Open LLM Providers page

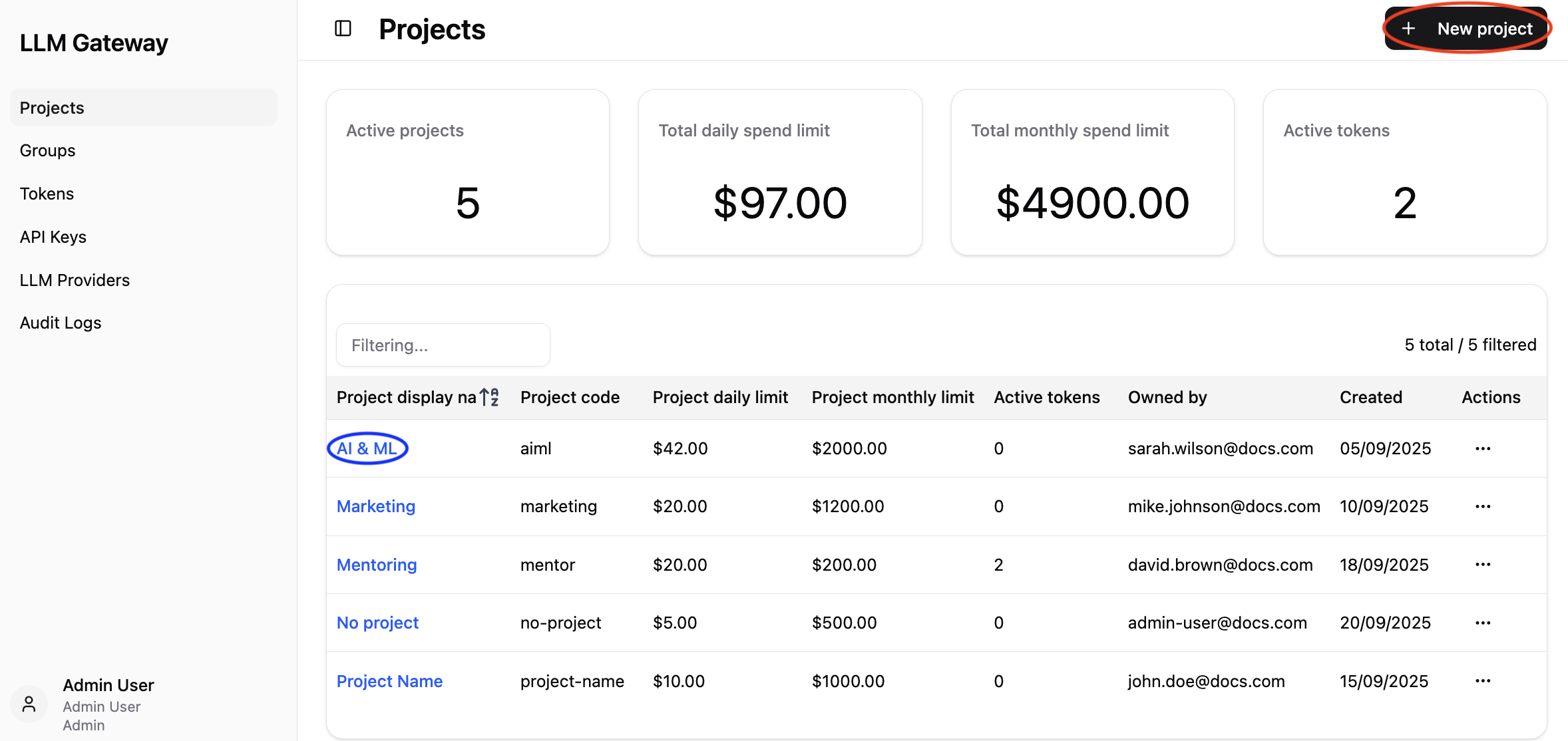point(75,280)
